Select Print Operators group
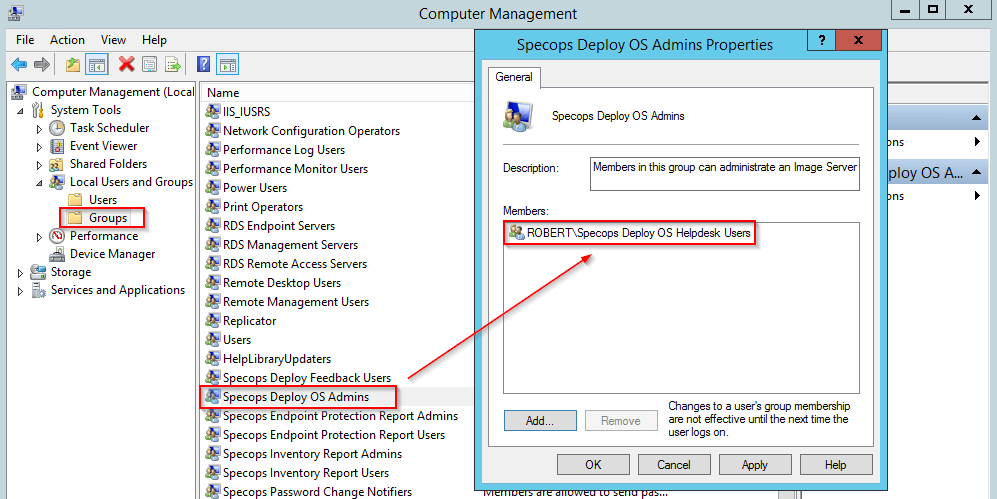This screenshot has width=997, height=499. (x=263, y=207)
